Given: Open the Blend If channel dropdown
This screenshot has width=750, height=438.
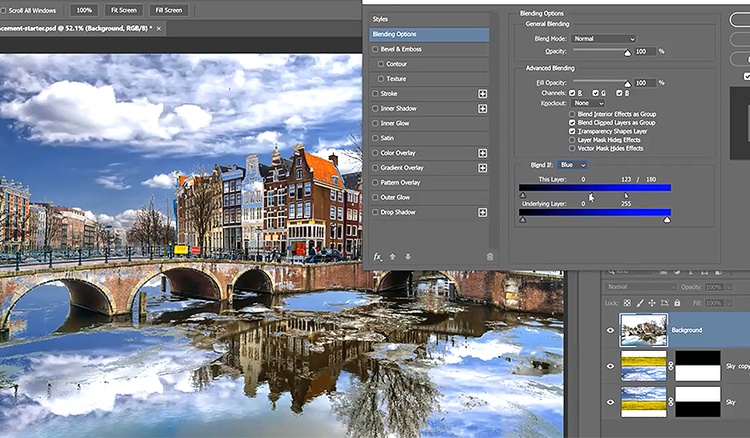Looking at the screenshot, I should pyautogui.click(x=573, y=164).
